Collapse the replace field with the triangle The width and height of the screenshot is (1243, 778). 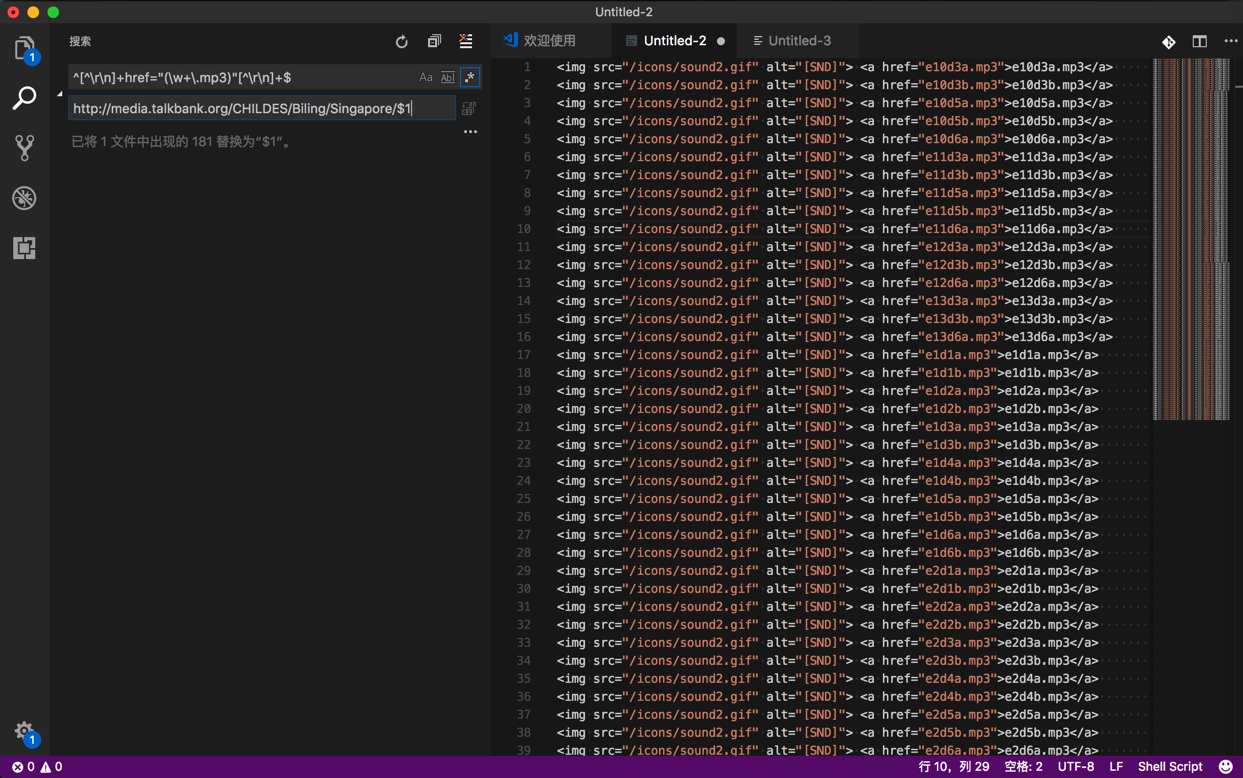(60, 94)
